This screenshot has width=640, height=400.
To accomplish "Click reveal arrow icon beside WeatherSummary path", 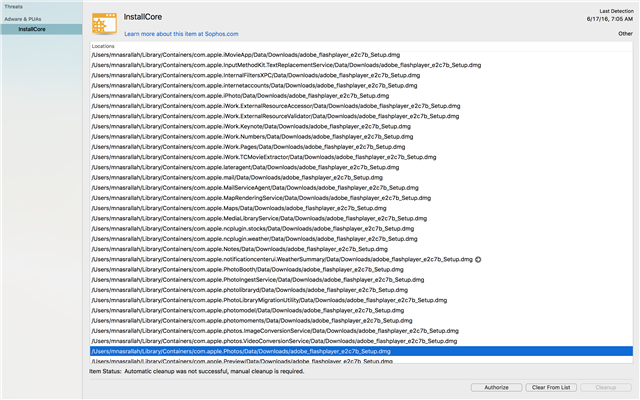I will 478,260.
